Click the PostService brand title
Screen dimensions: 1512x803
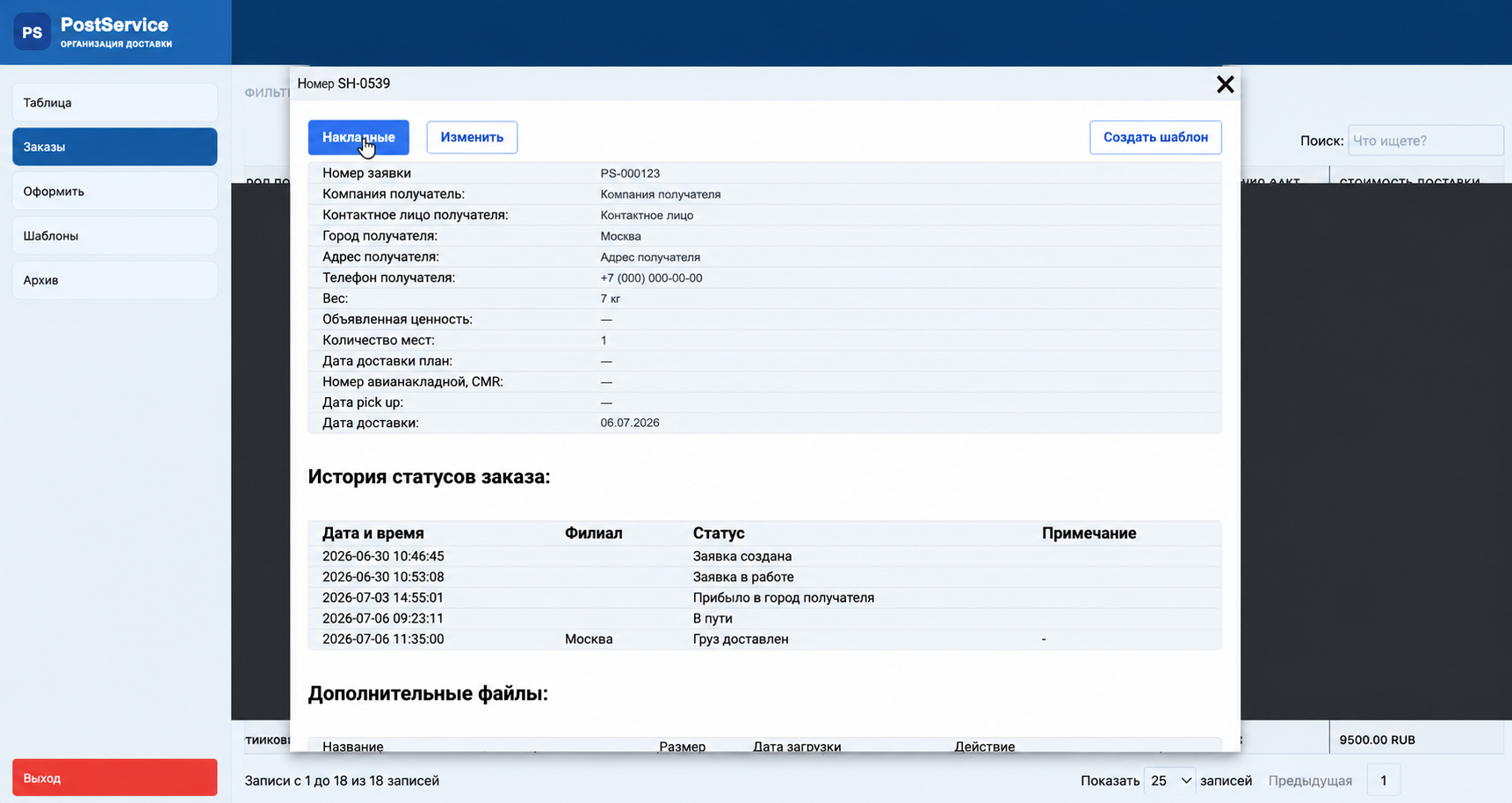point(114,25)
